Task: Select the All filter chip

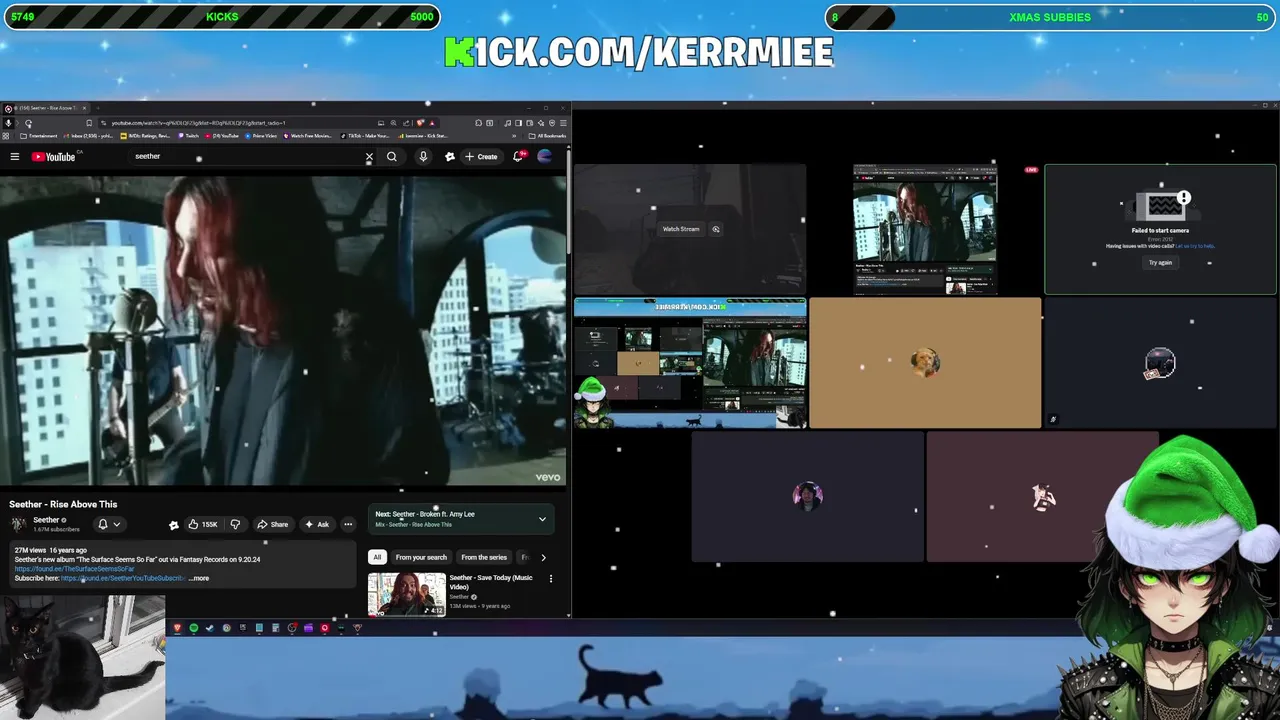Action: tap(377, 557)
